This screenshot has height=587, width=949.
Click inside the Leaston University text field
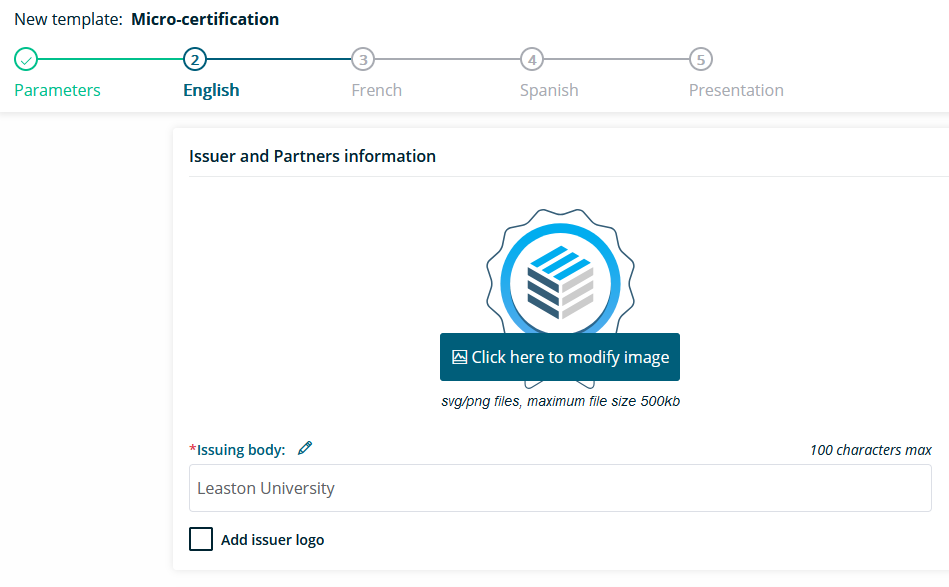tap(560, 488)
